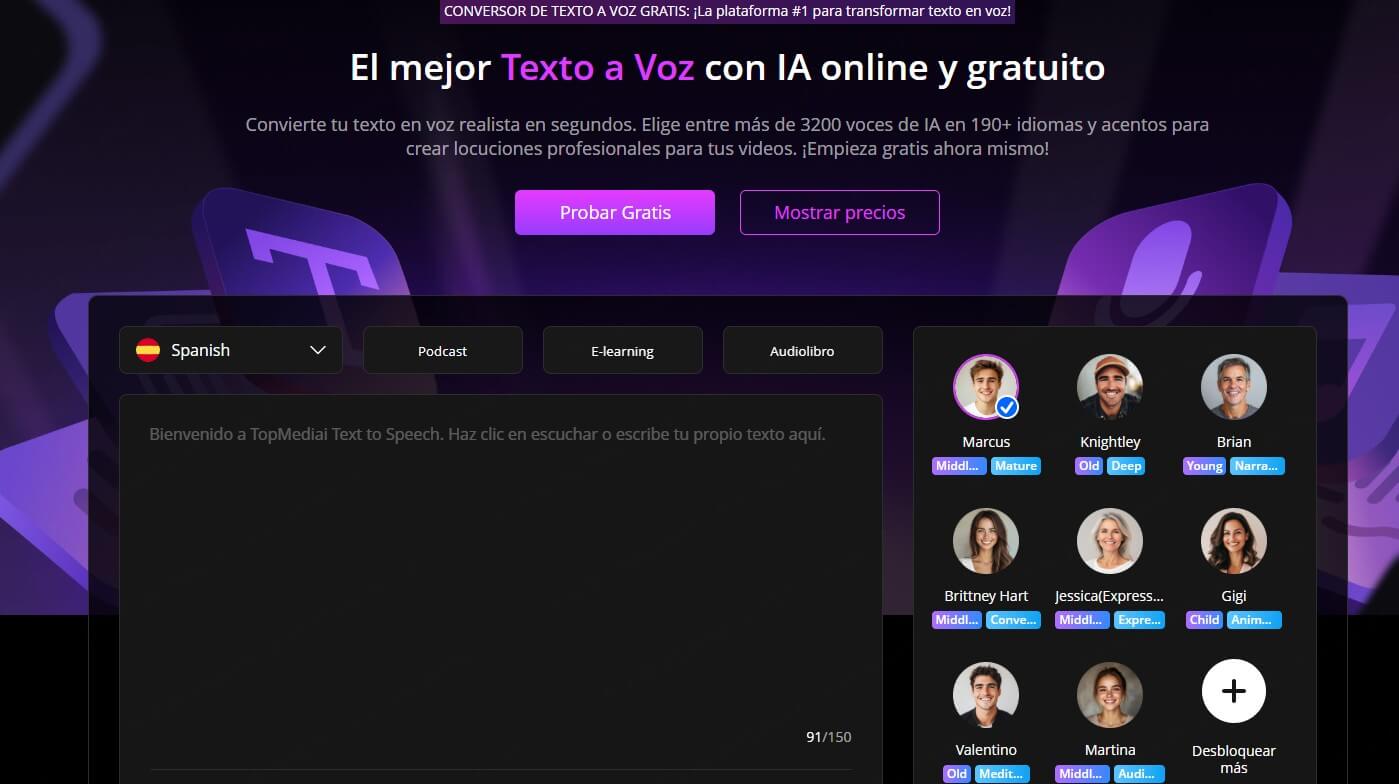1399x784 pixels.
Task: Click the Conve... tag under Brittney Hart
Action: (1013, 620)
